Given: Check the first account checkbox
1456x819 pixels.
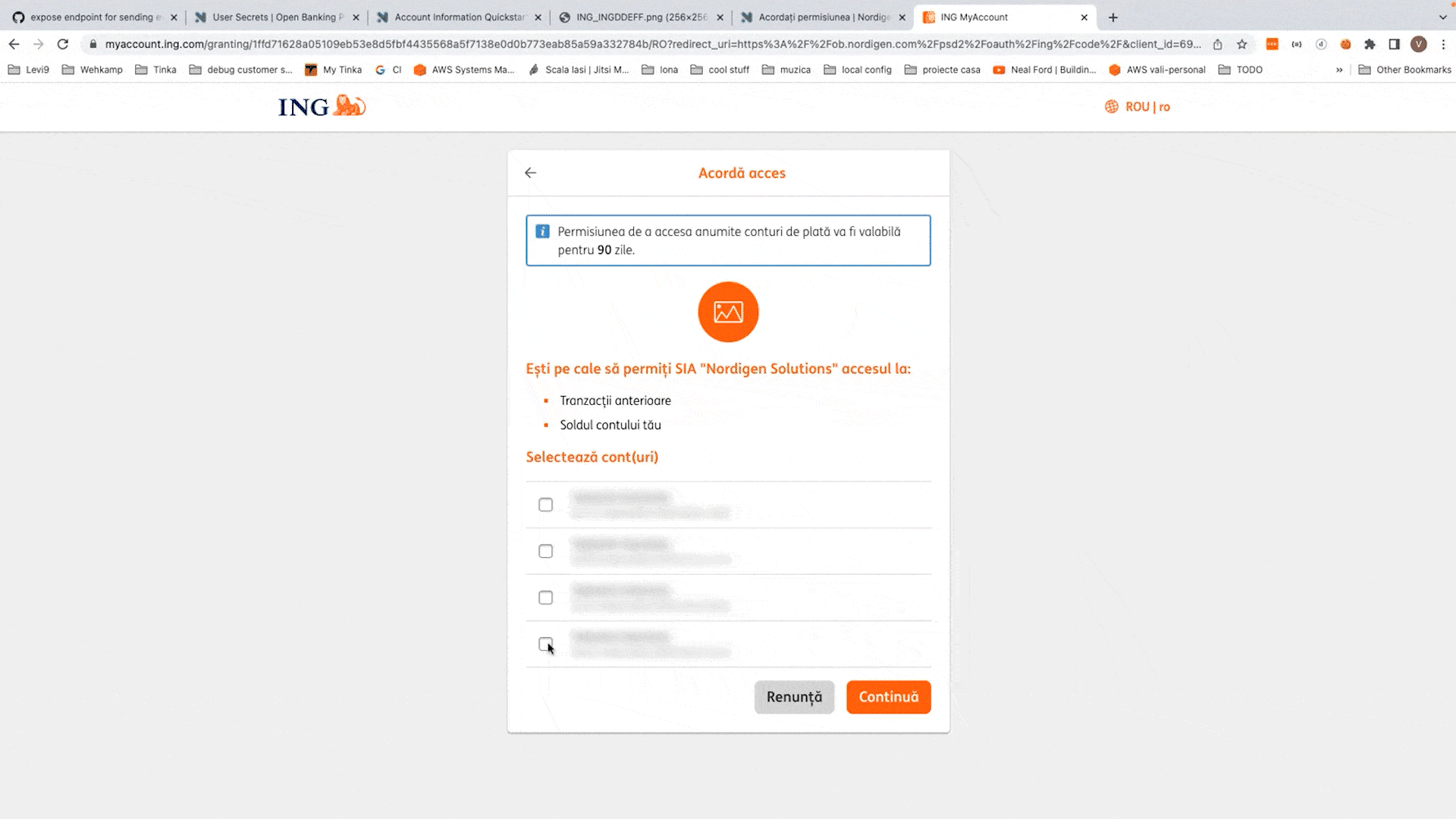Looking at the screenshot, I should click(x=545, y=505).
